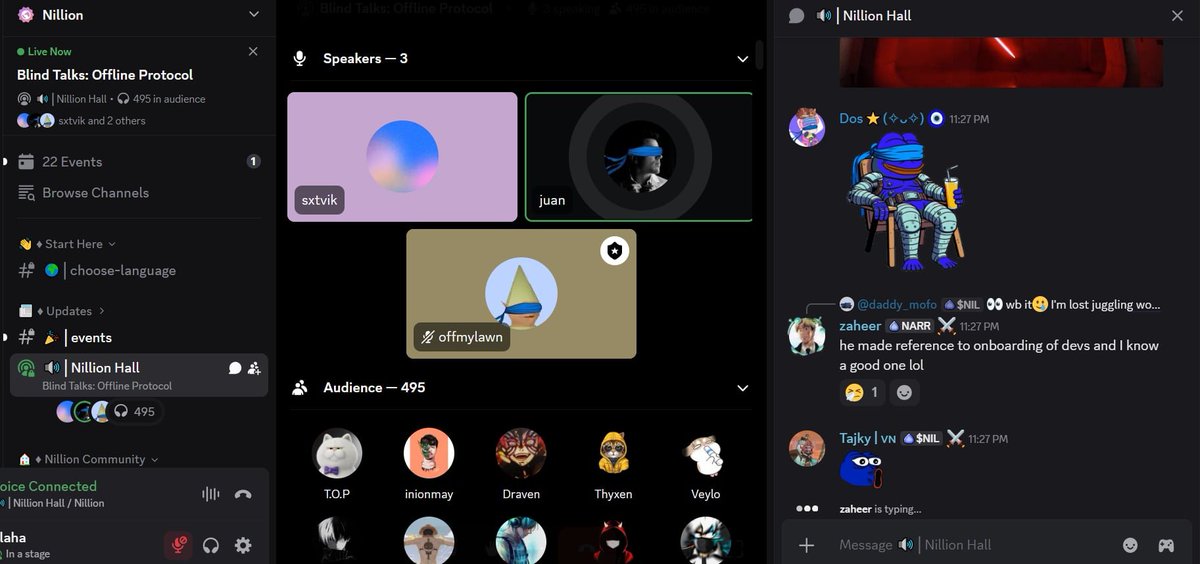Viewport: 1200px width, 564px height.
Task: Click the stage icon beside Nillion Hall channel
Action: pos(27,369)
